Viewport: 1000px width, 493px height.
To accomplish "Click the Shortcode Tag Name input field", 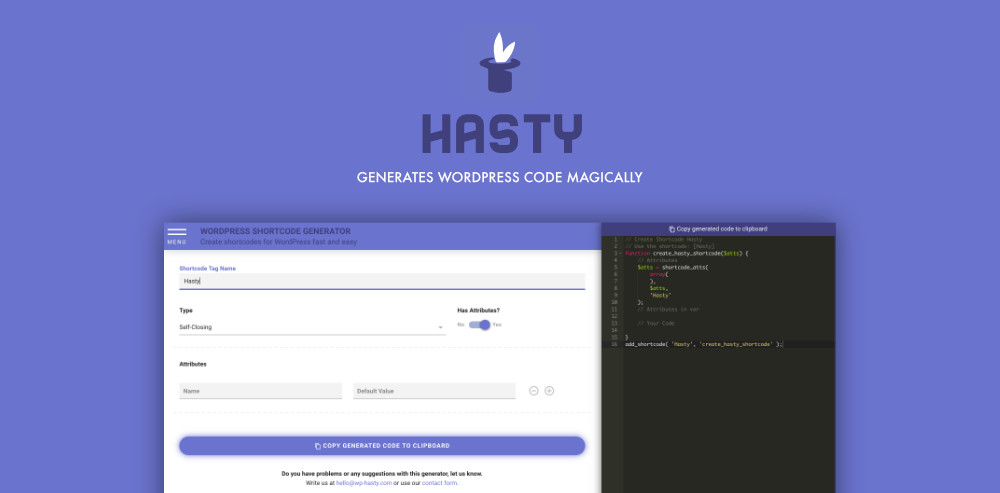I will point(382,281).
